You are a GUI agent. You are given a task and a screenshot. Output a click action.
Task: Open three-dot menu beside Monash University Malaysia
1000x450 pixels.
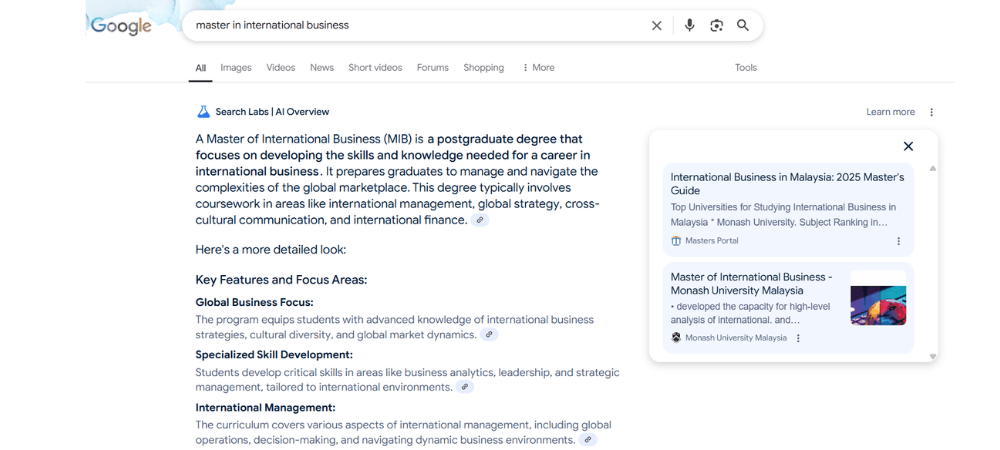coord(798,338)
